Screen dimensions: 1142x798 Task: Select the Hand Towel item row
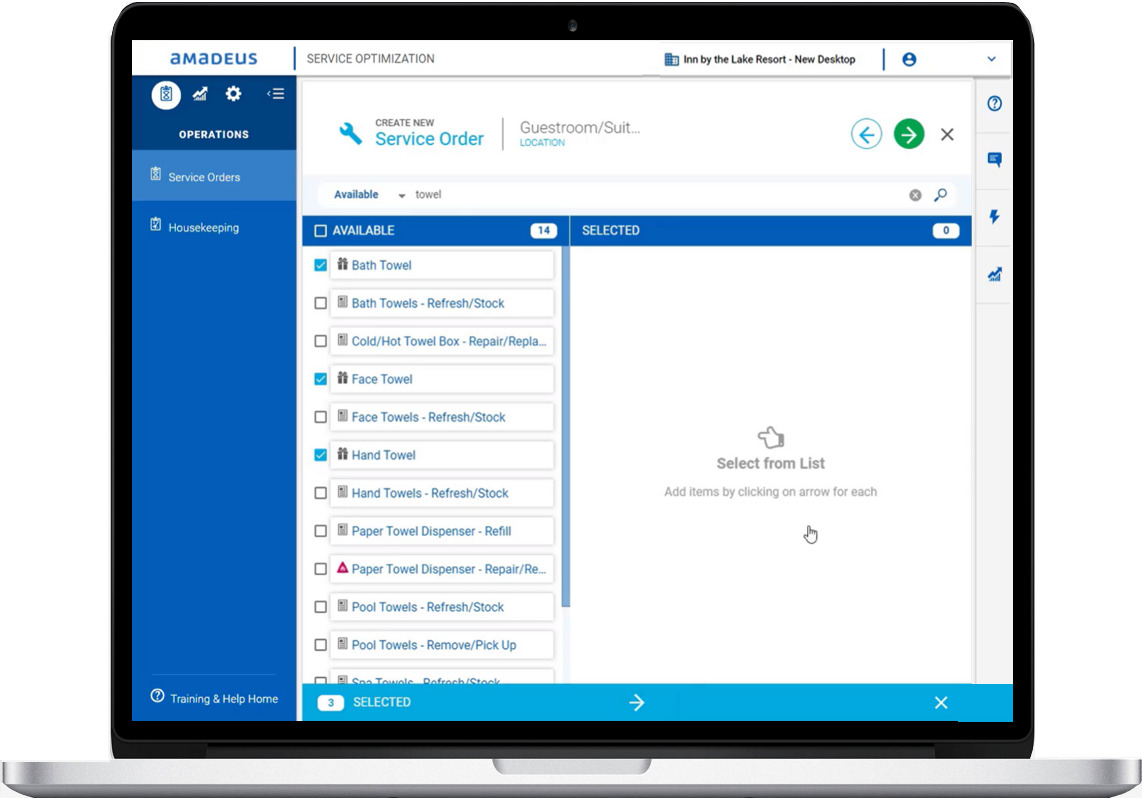[x=441, y=455]
